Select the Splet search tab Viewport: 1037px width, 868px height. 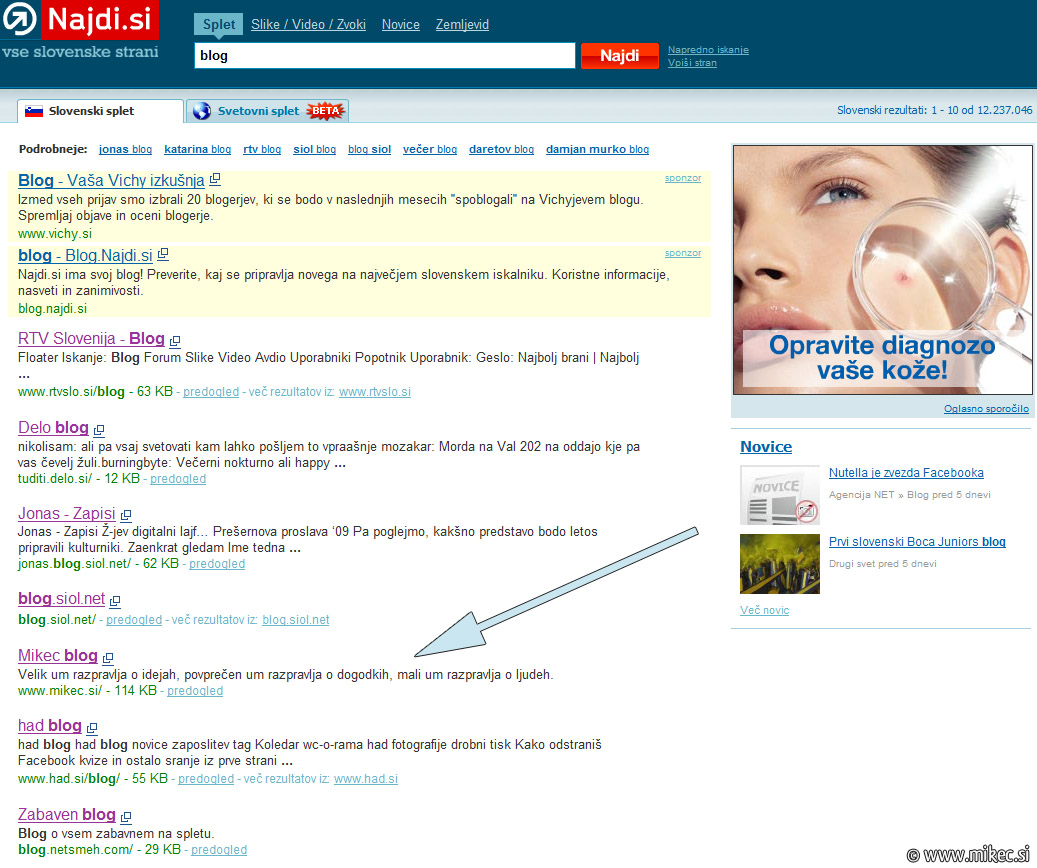click(219, 24)
